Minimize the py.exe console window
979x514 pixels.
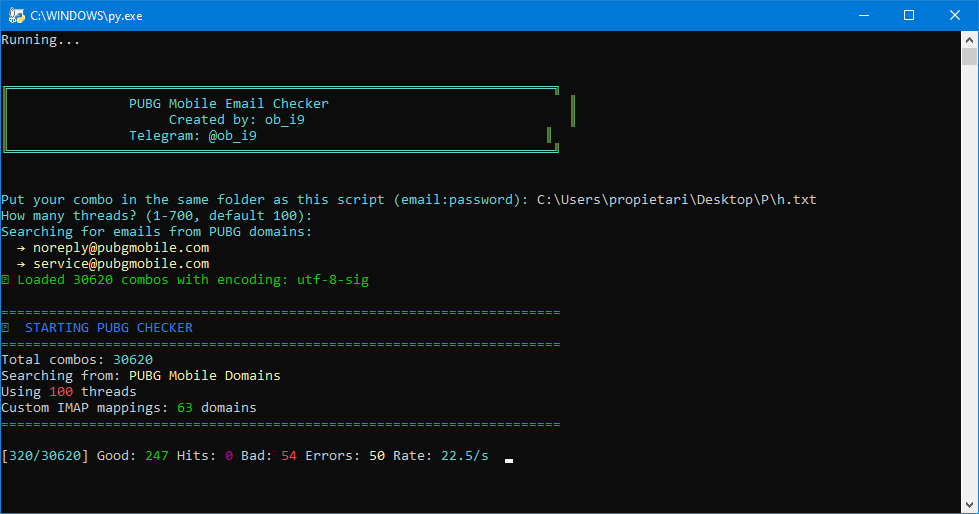[x=864, y=16]
